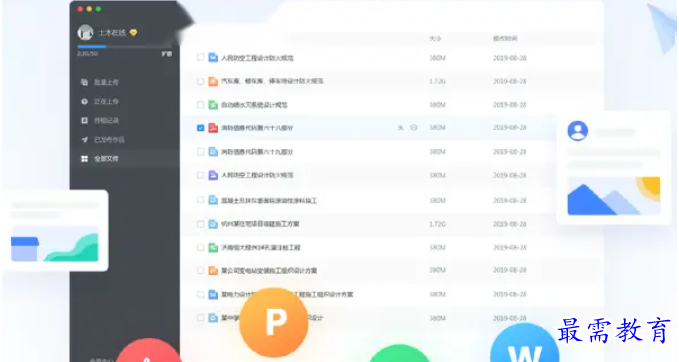Open file 某公司变电站安装施工组织设计方案
The width and height of the screenshot is (679, 362).
[x=269, y=270]
